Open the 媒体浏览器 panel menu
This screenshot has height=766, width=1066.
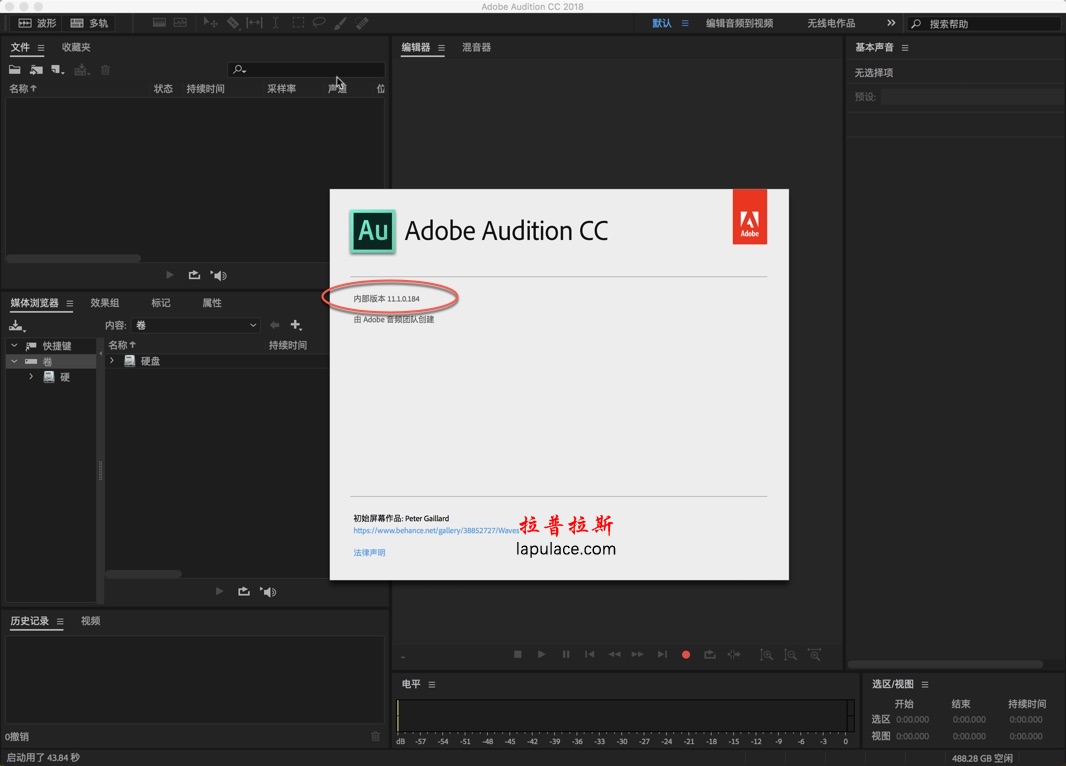click(x=69, y=303)
